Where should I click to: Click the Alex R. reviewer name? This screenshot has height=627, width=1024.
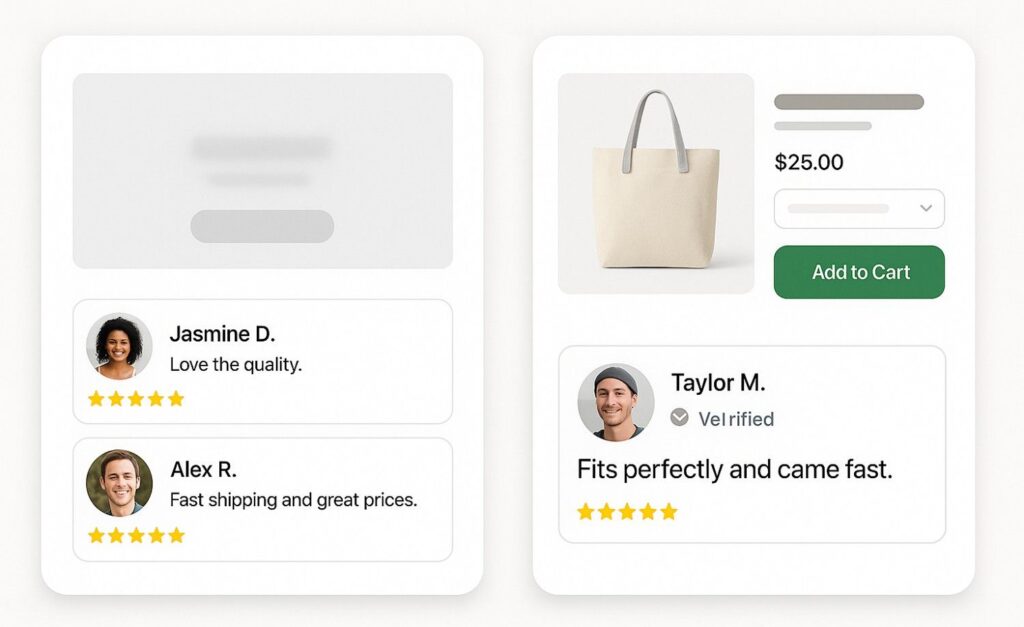[x=203, y=469]
